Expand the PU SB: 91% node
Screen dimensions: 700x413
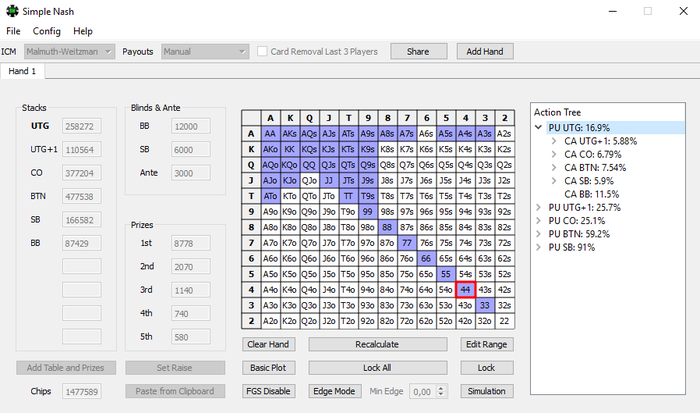click(540, 246)
